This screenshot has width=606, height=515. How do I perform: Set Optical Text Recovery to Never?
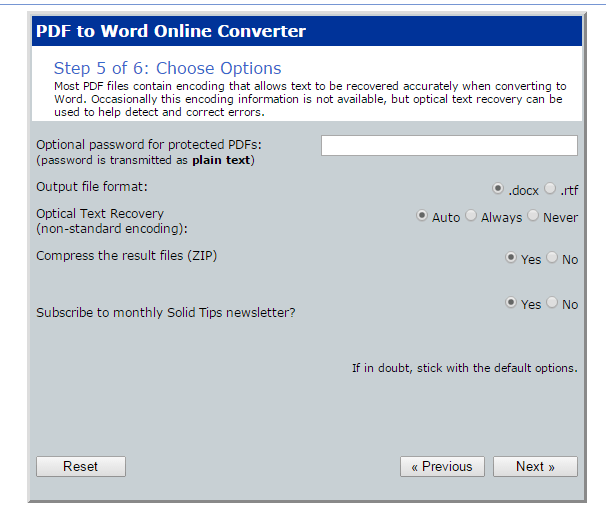click(533, 216)
